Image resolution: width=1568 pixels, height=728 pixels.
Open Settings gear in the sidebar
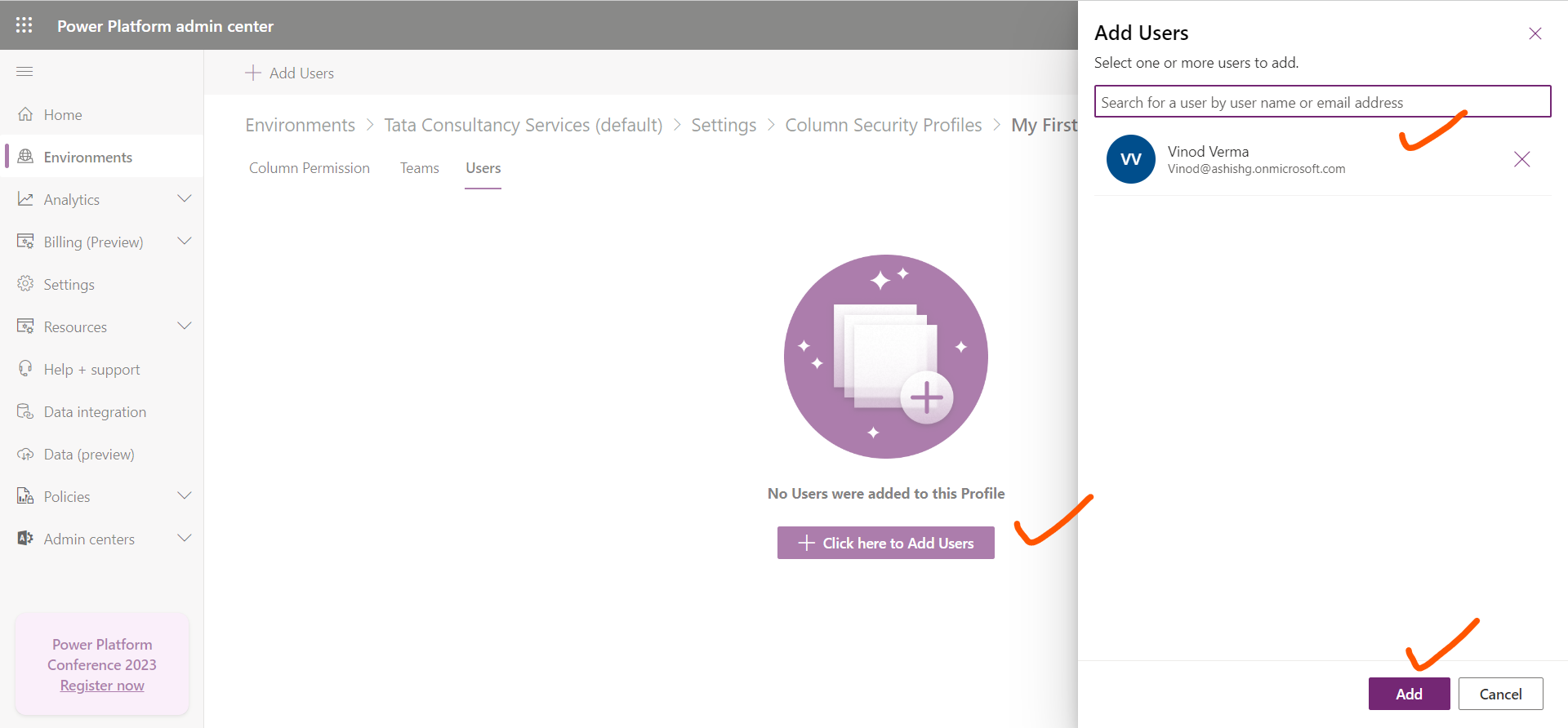25,284
